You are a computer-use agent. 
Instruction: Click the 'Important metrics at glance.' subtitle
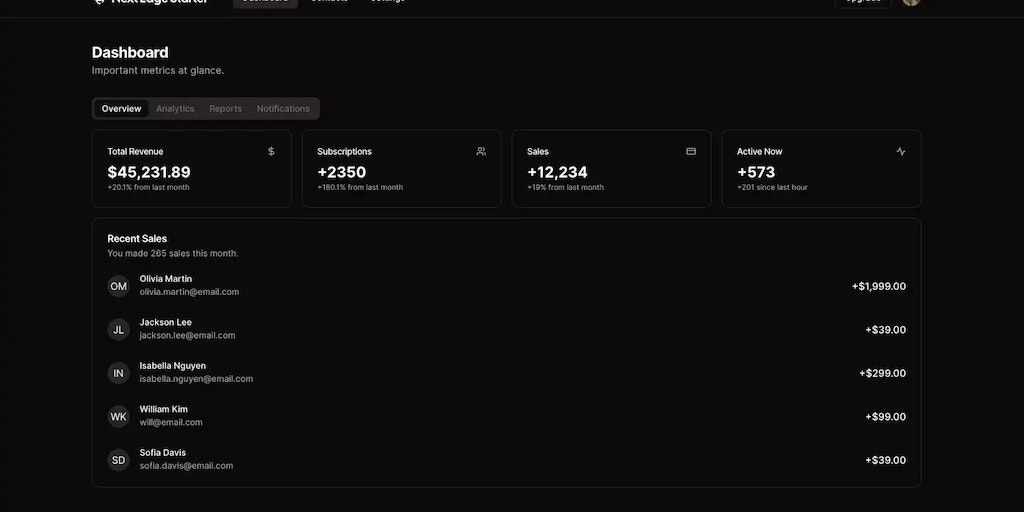click(x=158, y=71)
